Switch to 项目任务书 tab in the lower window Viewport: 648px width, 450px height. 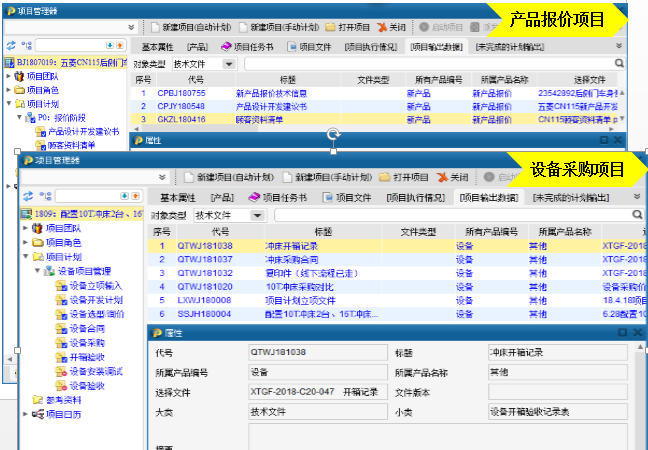[x=285, y=197]
